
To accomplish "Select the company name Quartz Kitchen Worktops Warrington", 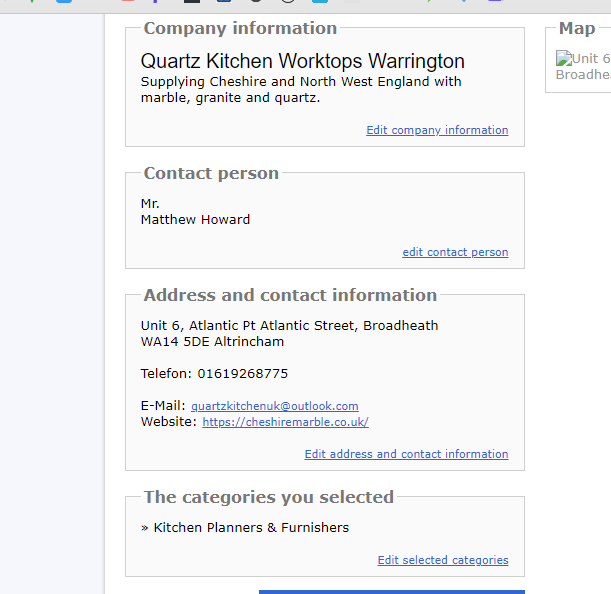I will click(x=302, y=61).
